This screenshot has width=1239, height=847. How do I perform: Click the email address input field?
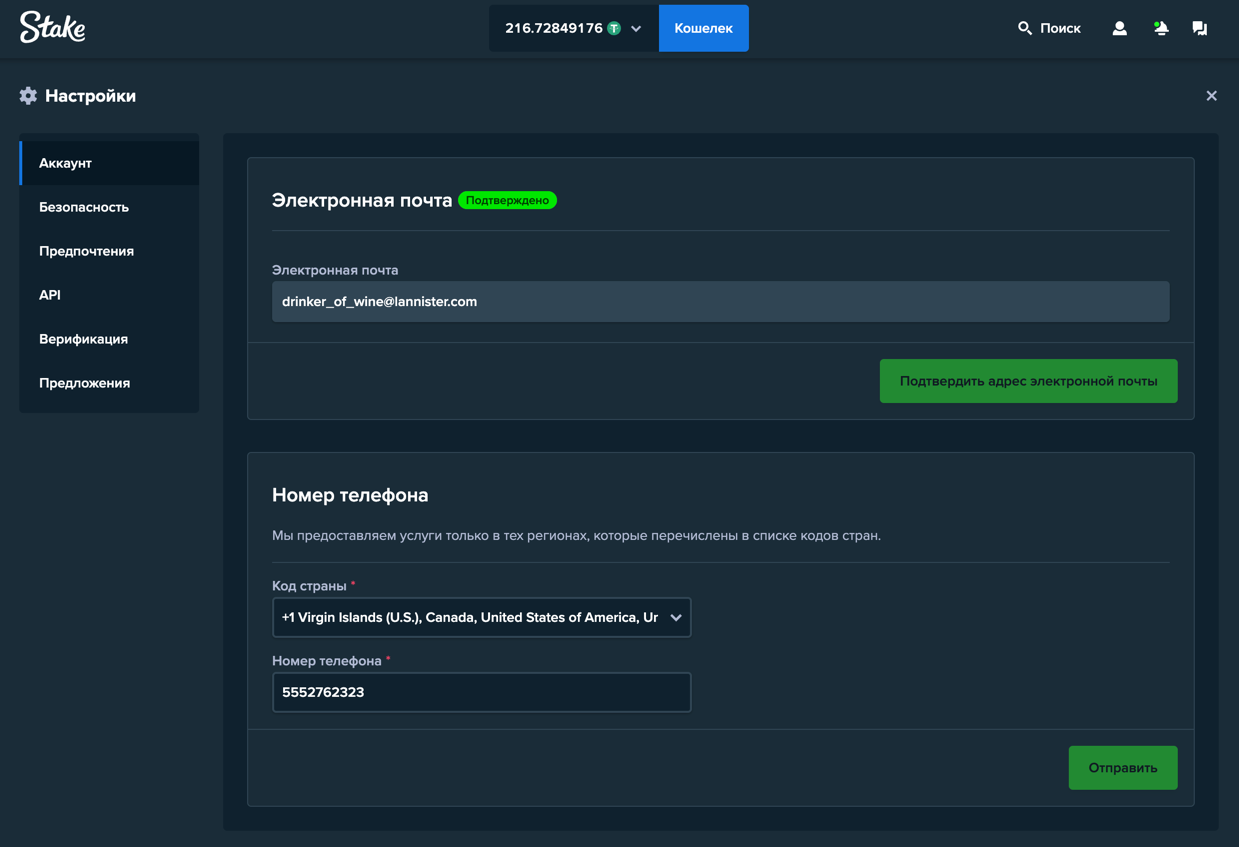[x=721, y=301]
